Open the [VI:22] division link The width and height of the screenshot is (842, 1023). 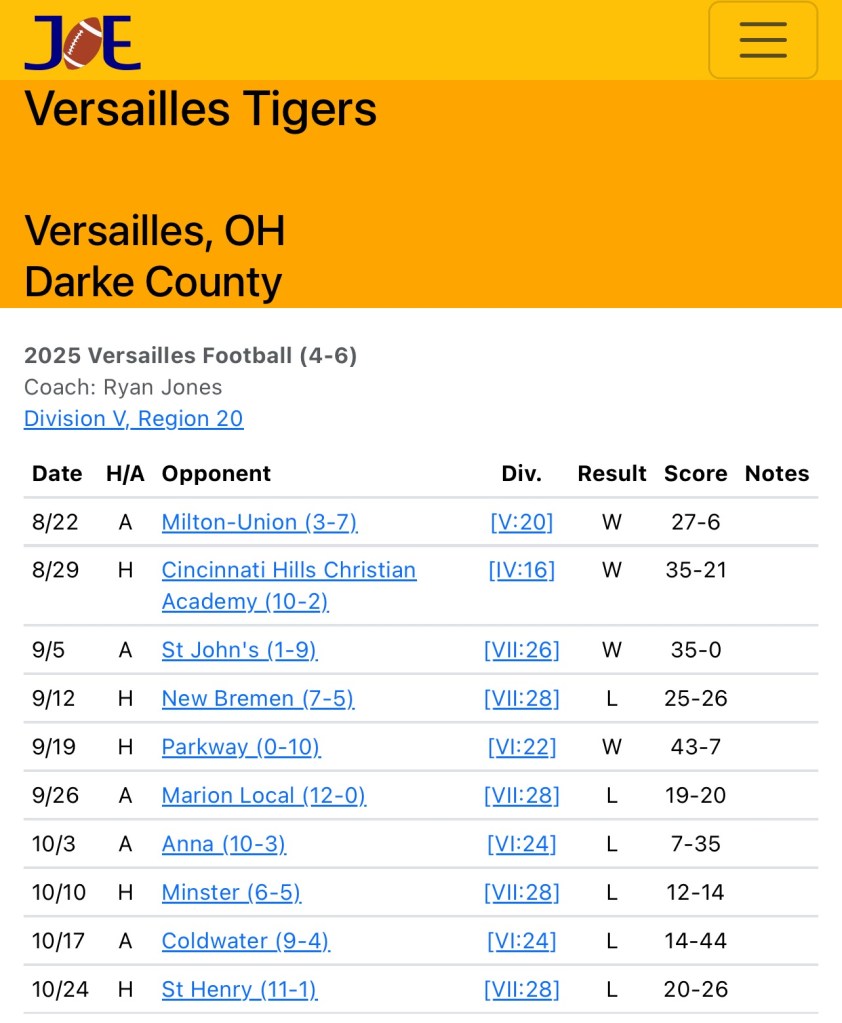(521, 747)
